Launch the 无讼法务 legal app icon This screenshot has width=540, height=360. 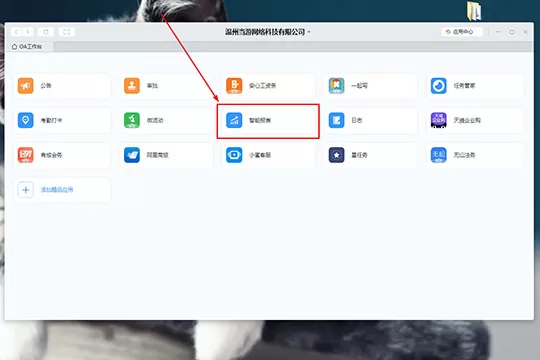pyautogui.click(x=439, y=155)
